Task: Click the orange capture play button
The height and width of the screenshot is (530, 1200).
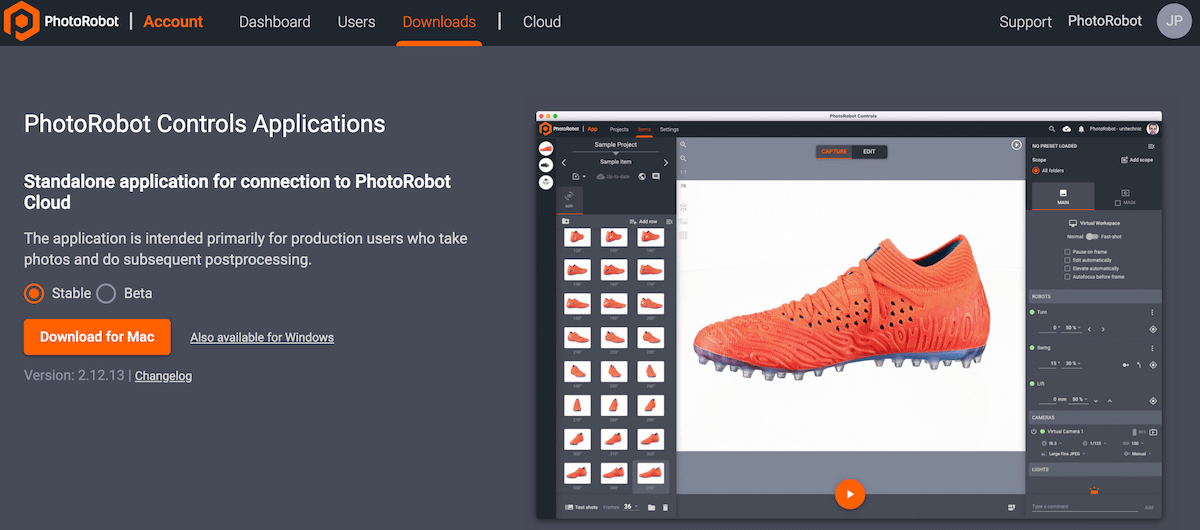Action: (x=850, y=493)
